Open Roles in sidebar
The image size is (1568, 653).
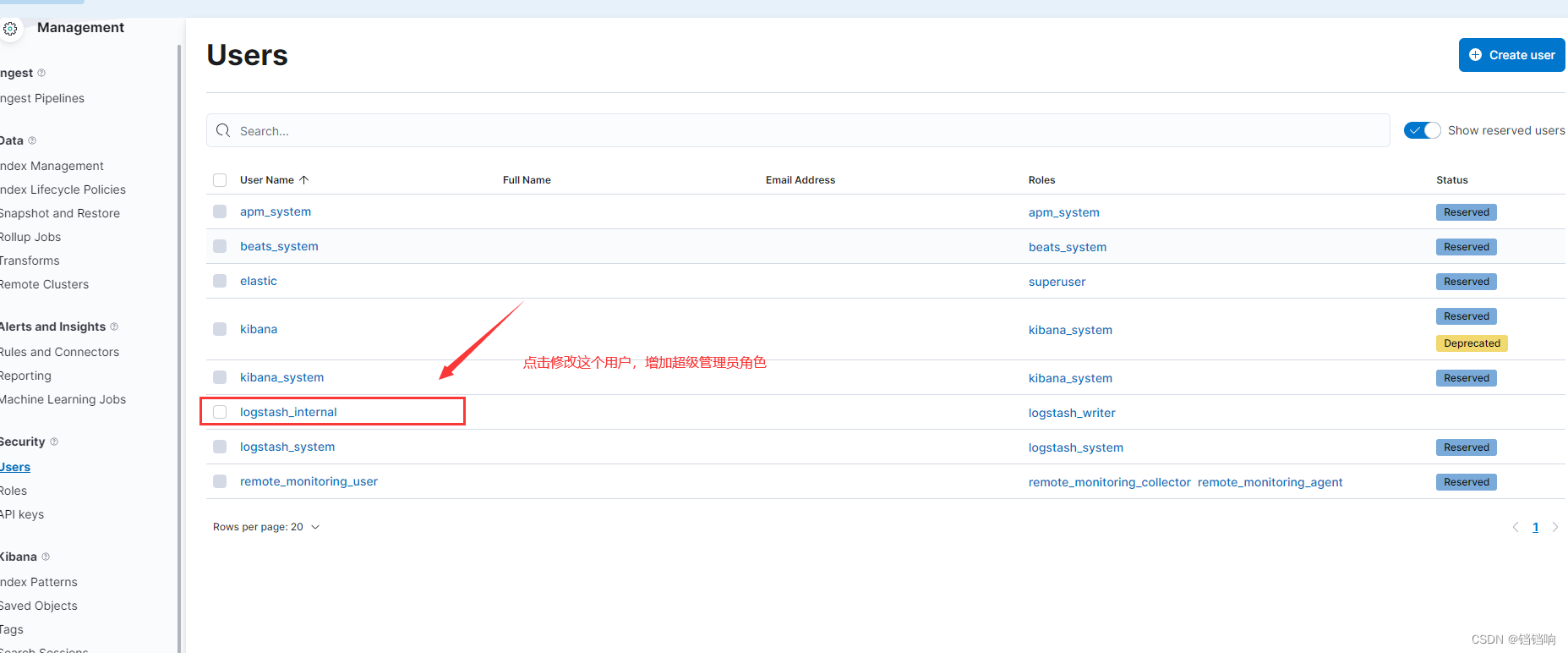point(14,491)
